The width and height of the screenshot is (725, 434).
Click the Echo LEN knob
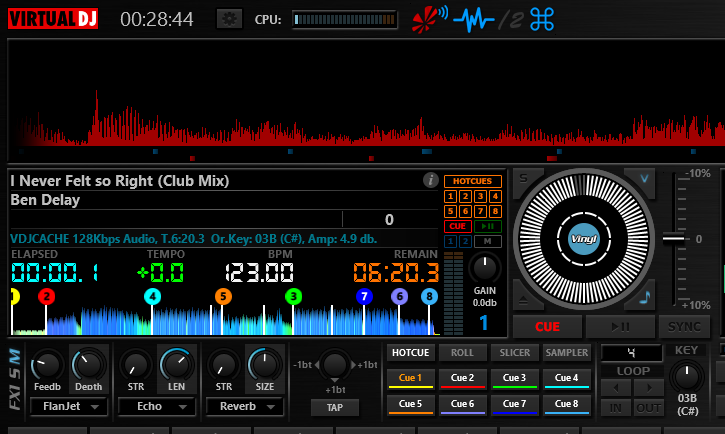(176, 366)
